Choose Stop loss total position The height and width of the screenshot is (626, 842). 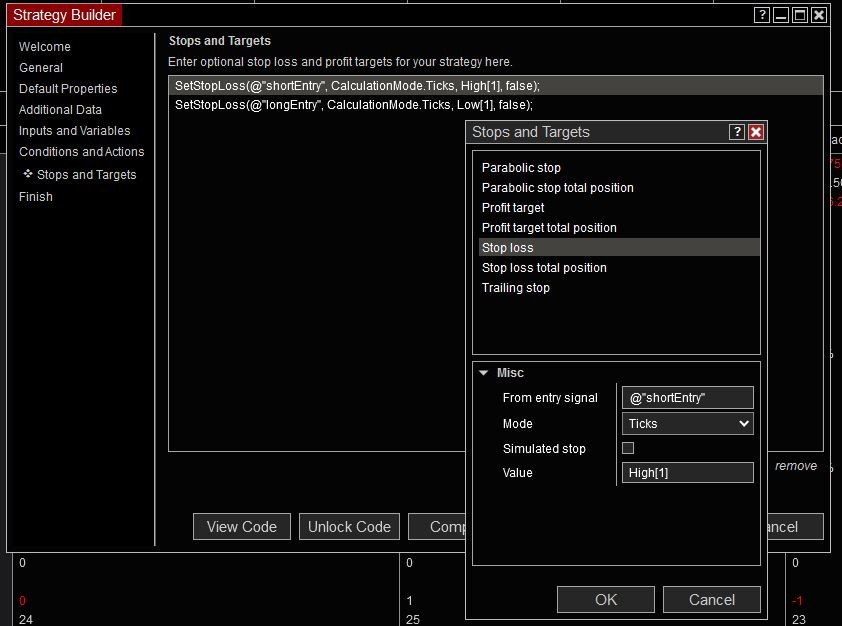619,267
